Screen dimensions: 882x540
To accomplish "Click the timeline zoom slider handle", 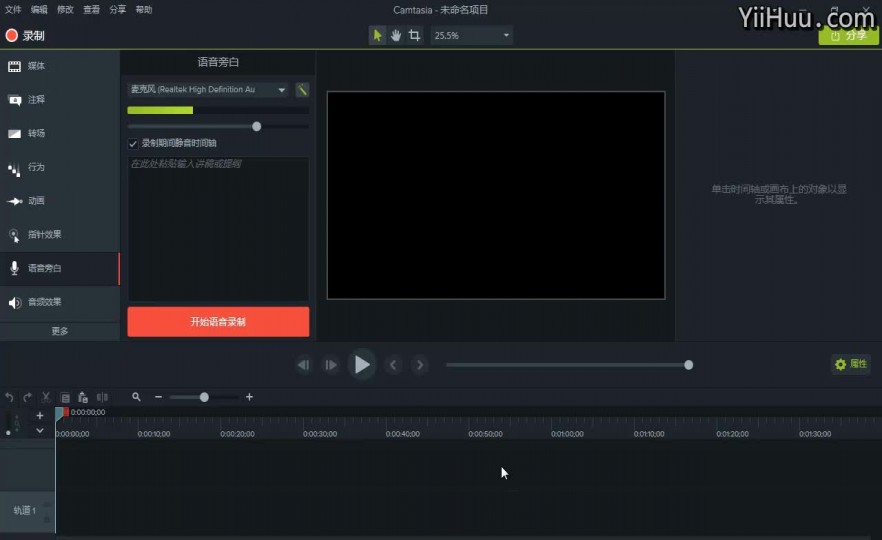I will 204,397.
